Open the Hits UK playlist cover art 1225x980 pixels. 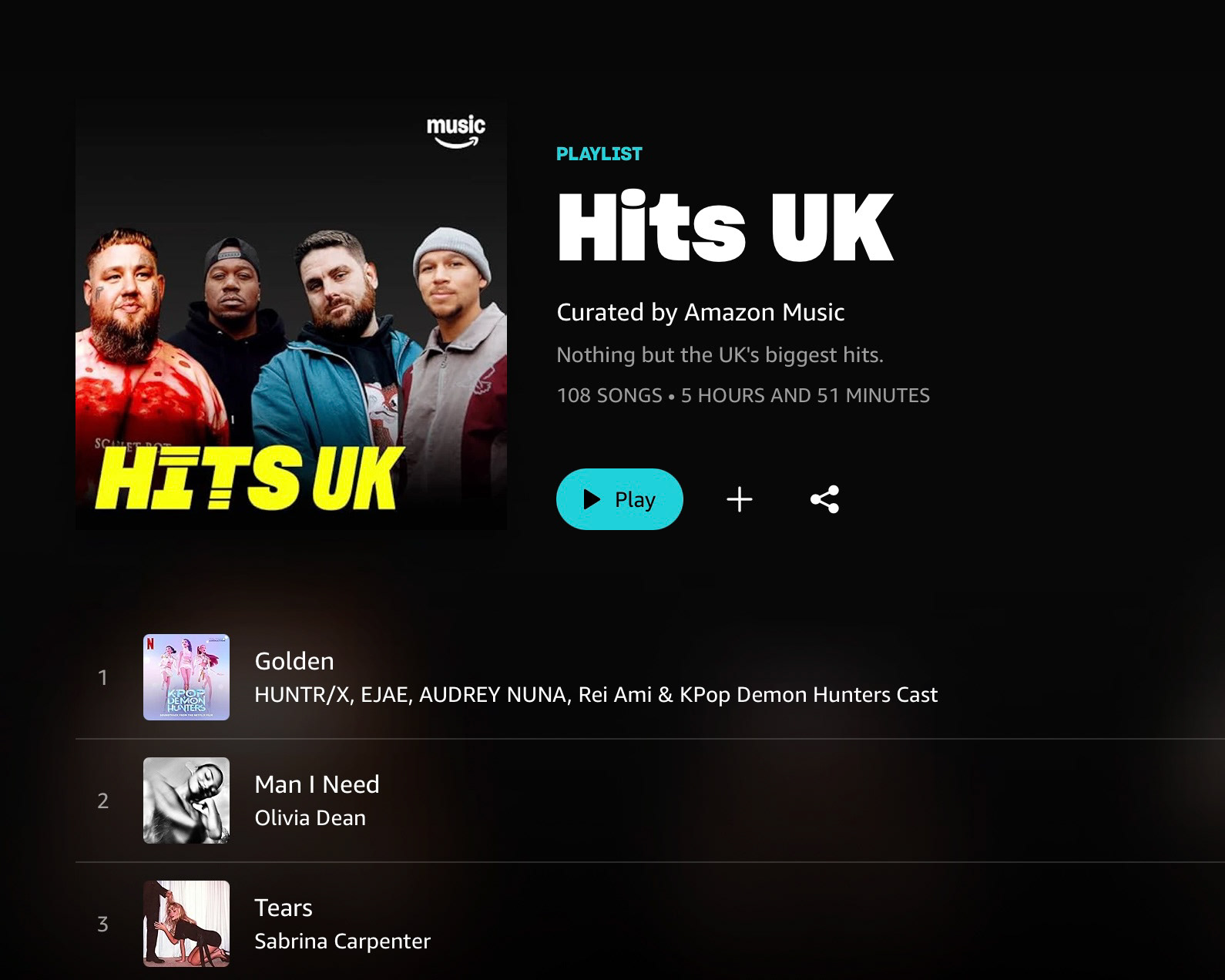(x=291, y=314)
